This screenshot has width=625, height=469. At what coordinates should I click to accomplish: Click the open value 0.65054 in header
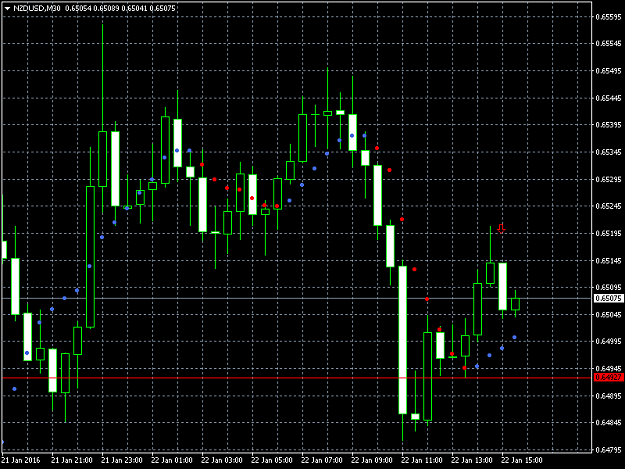[78, 8]
